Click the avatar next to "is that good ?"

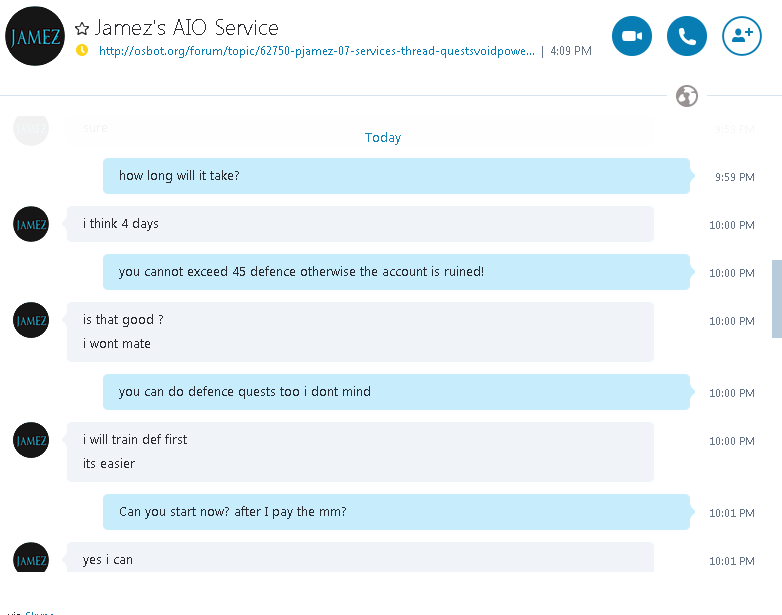[x=31, y=320]
